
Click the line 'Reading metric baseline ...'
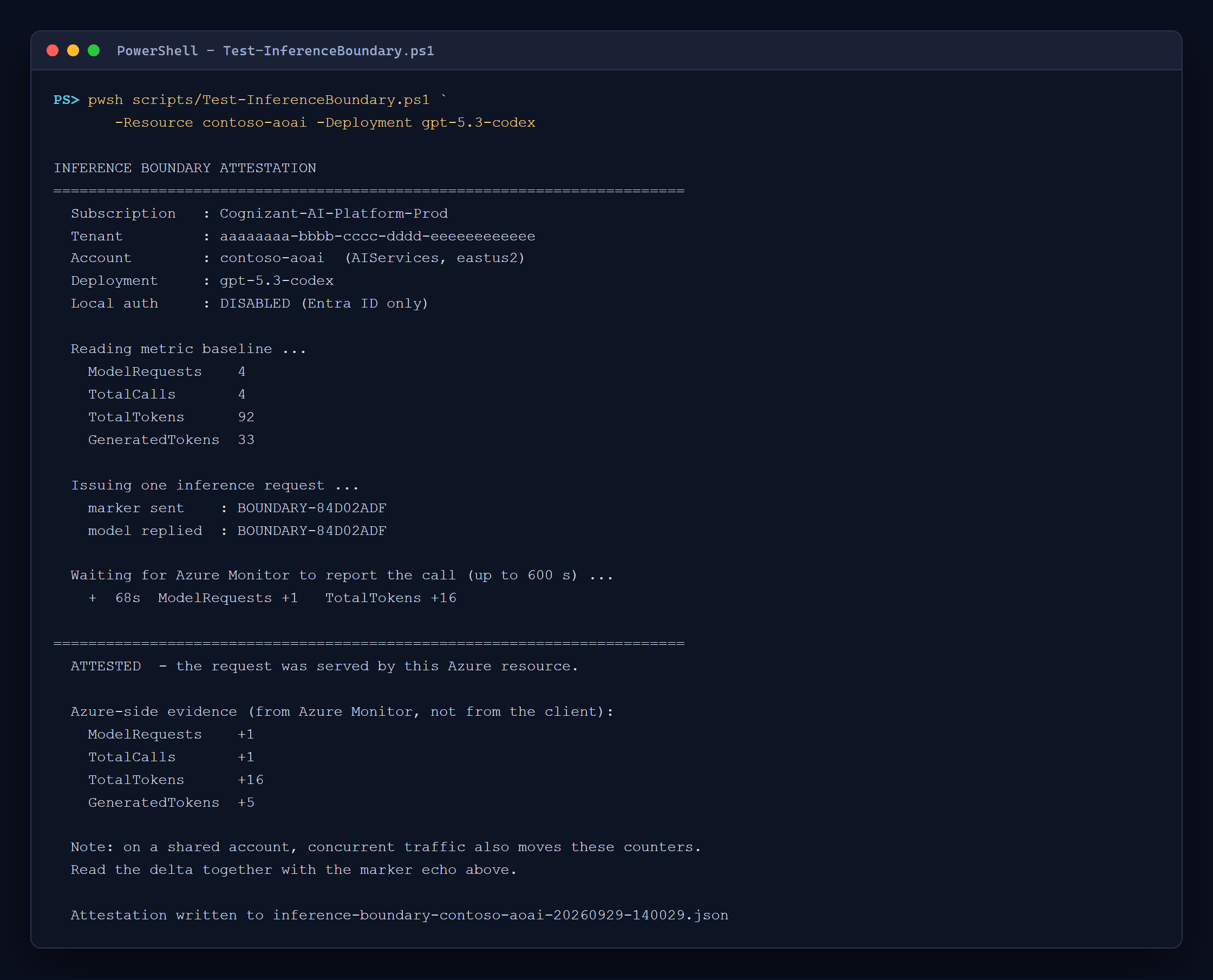click(x=188, y=349)
